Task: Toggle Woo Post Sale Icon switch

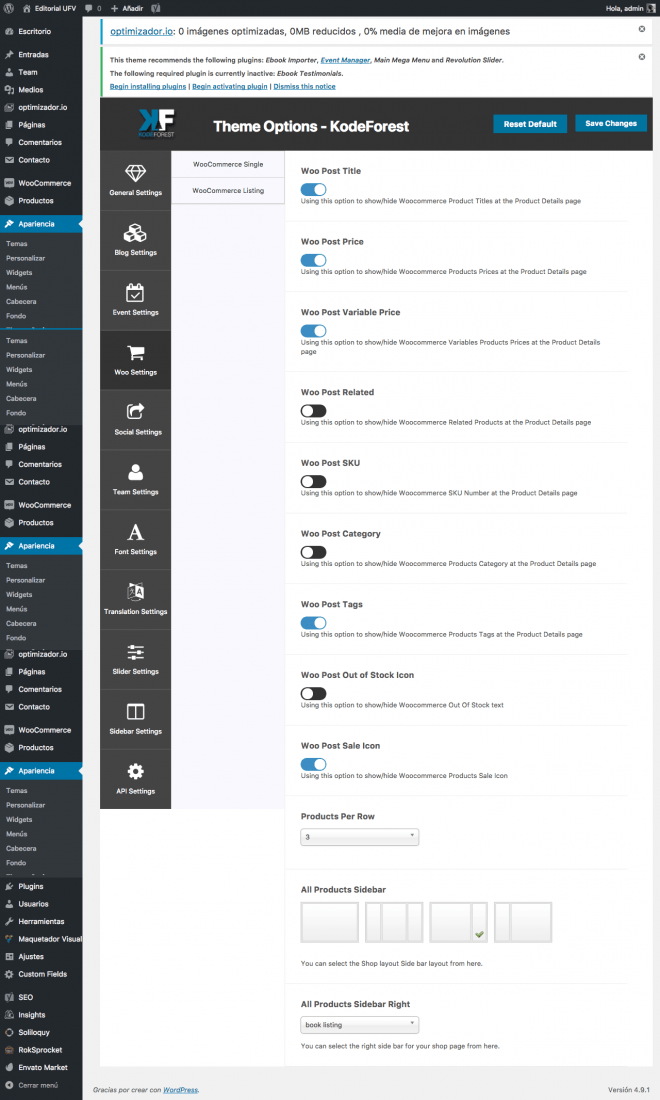Action: click(314, 765)
